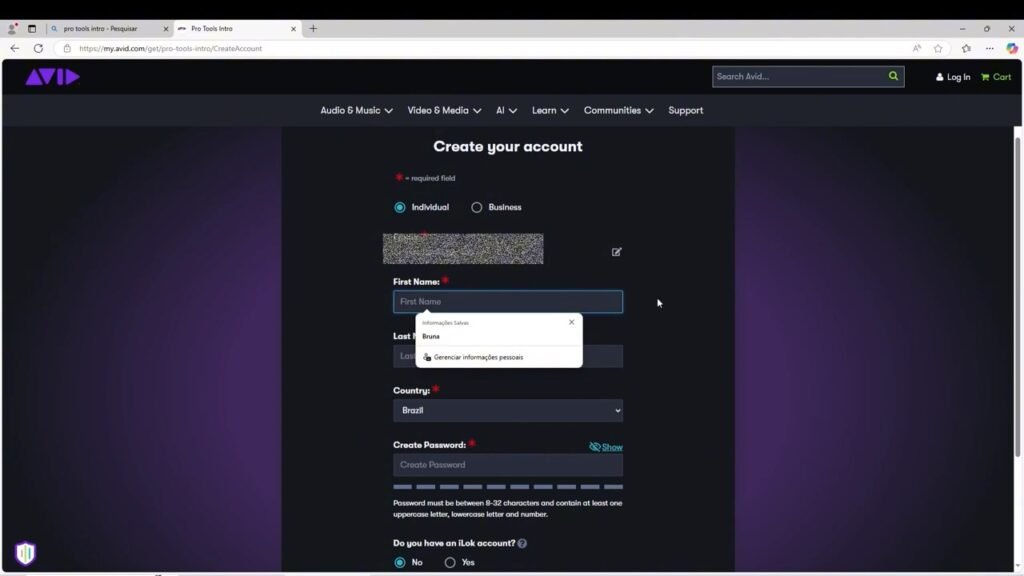Open the Country dropdown showing Brazil

(508, 411)
